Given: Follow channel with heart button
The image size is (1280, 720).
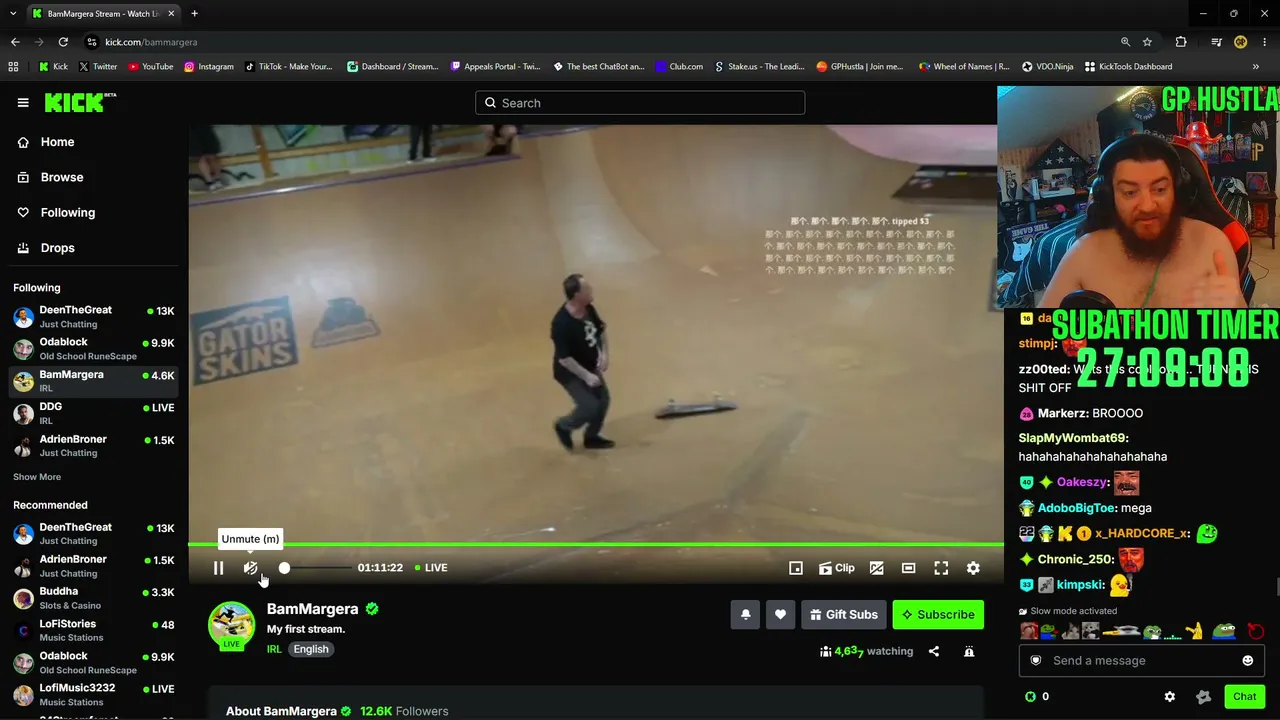Looking at the screenshot, I should click(x=780, y=615).
